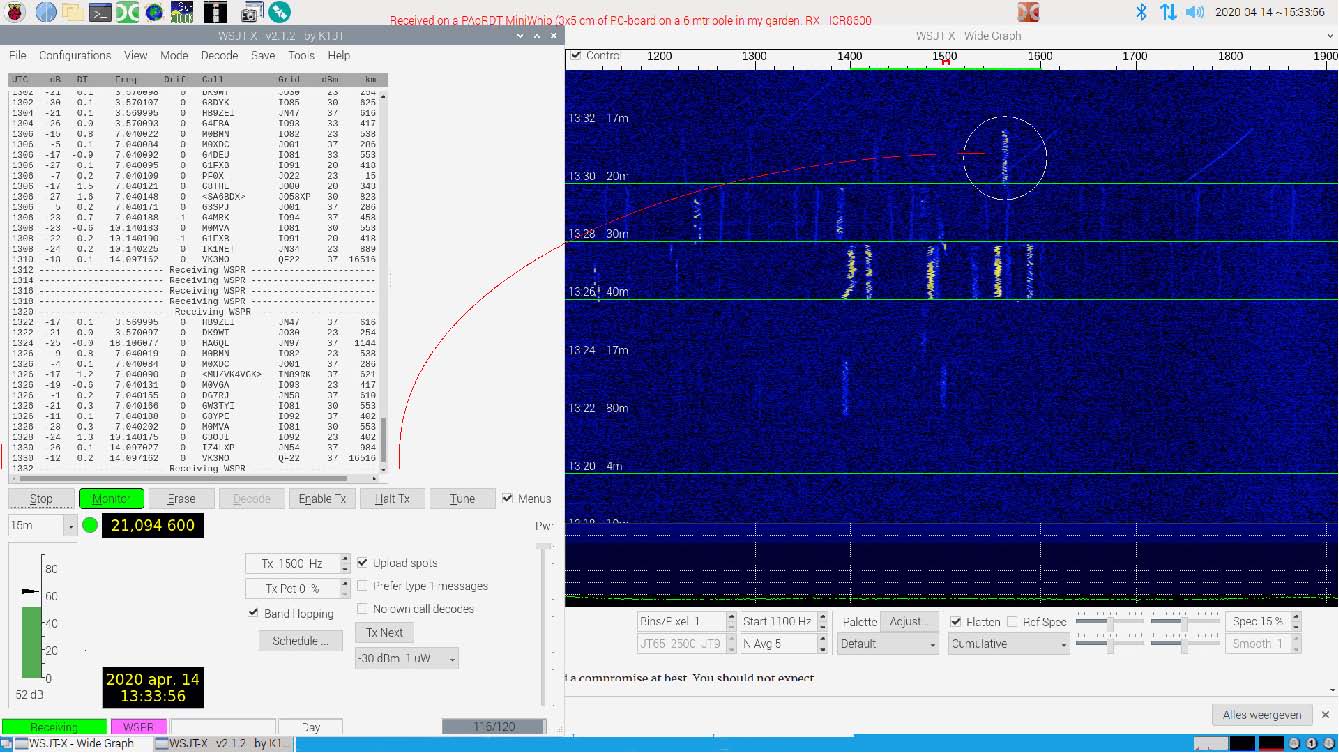Open the terminal from the taskbar
The image size is (1339, 753).
point(100,12)
